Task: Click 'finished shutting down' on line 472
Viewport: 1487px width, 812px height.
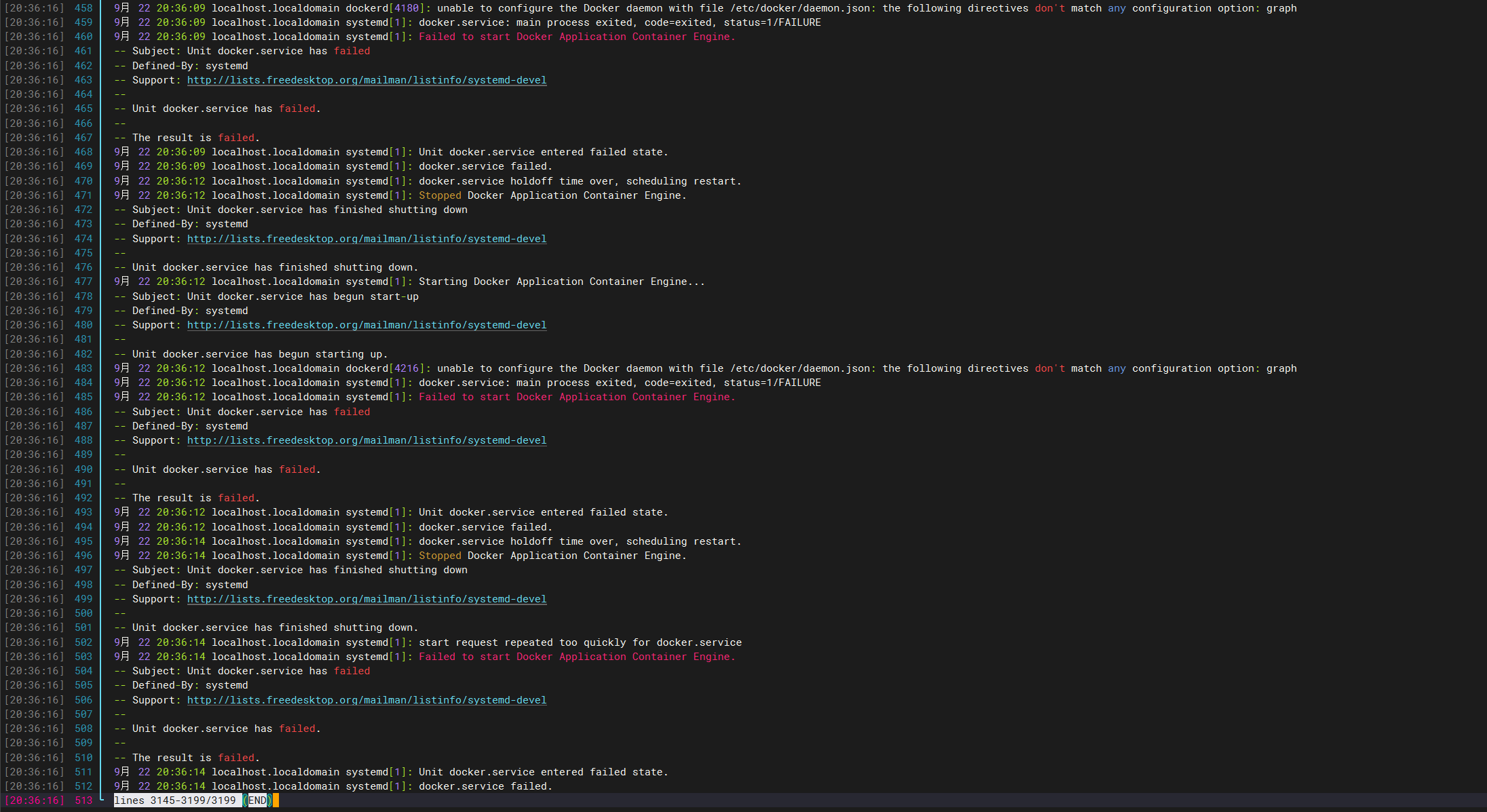Action: (x=400, y=210)
